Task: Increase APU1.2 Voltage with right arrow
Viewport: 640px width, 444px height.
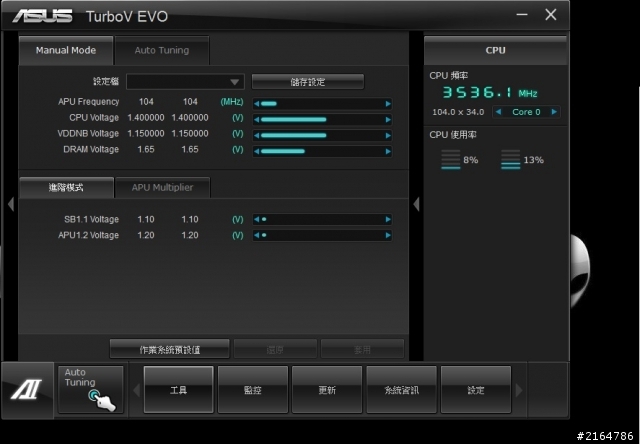Action: pos(388,235)
